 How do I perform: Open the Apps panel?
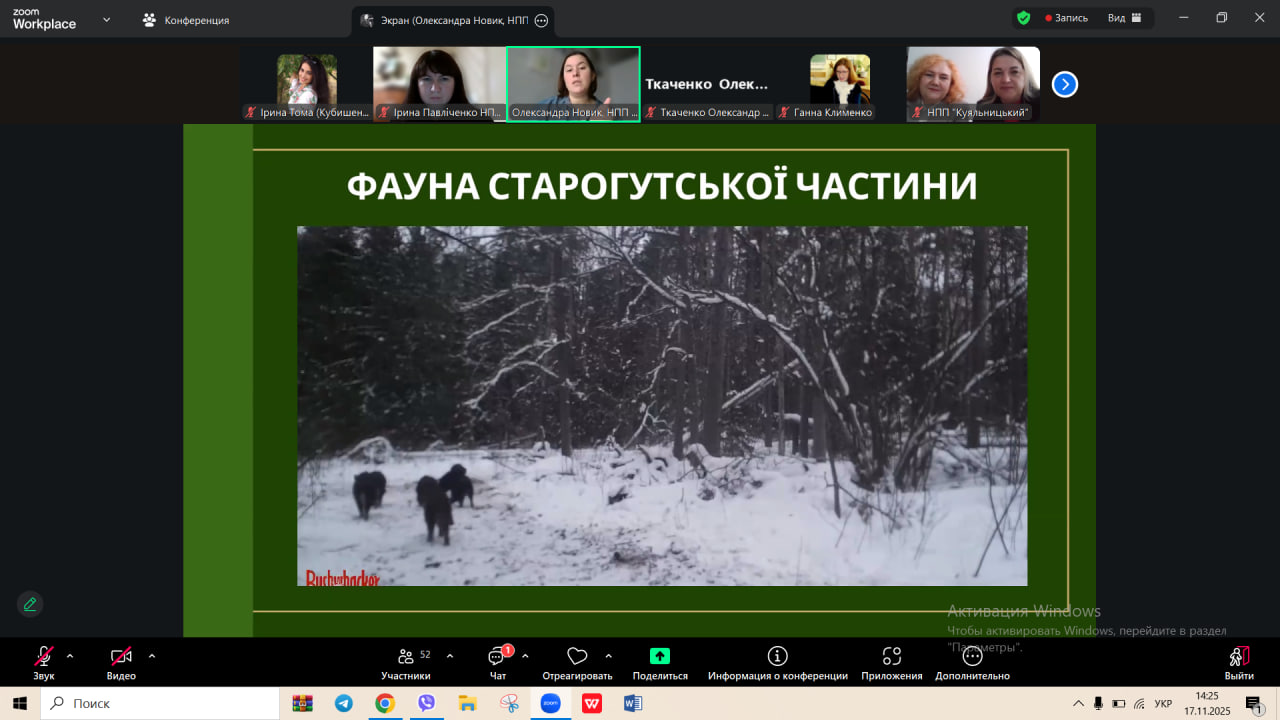pos(891,656)
